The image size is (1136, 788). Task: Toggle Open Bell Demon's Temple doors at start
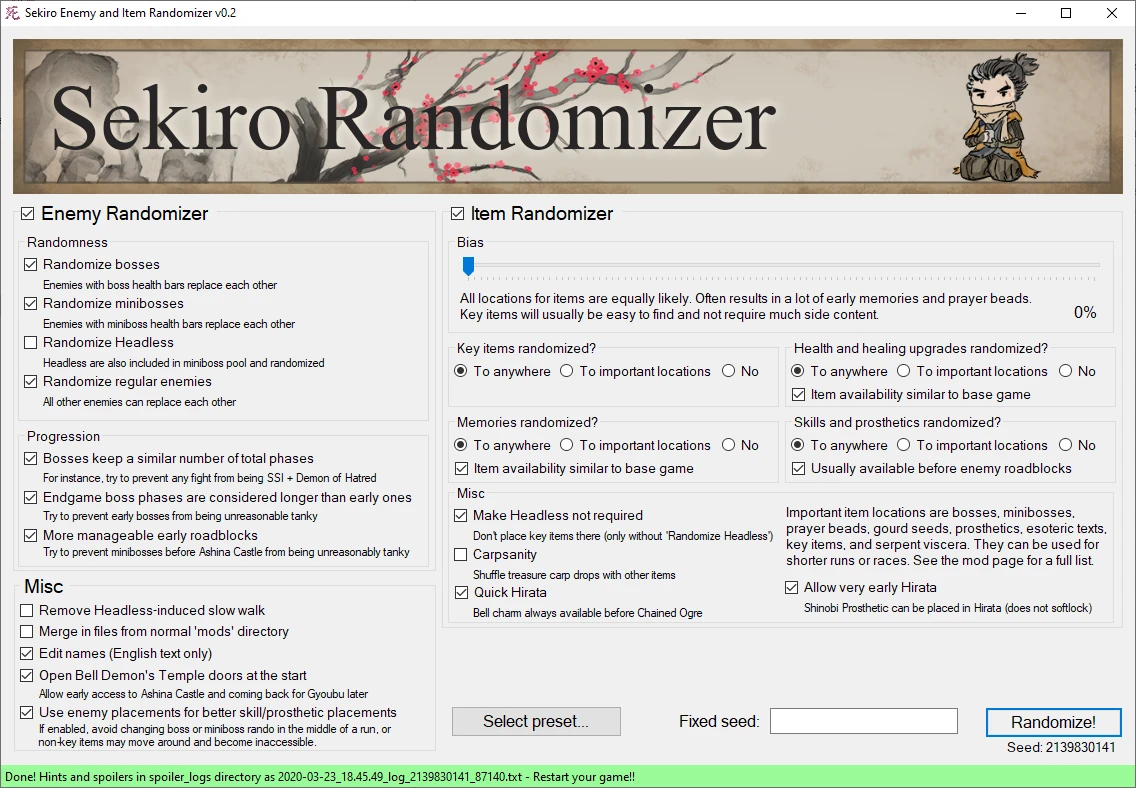[27, 675]
